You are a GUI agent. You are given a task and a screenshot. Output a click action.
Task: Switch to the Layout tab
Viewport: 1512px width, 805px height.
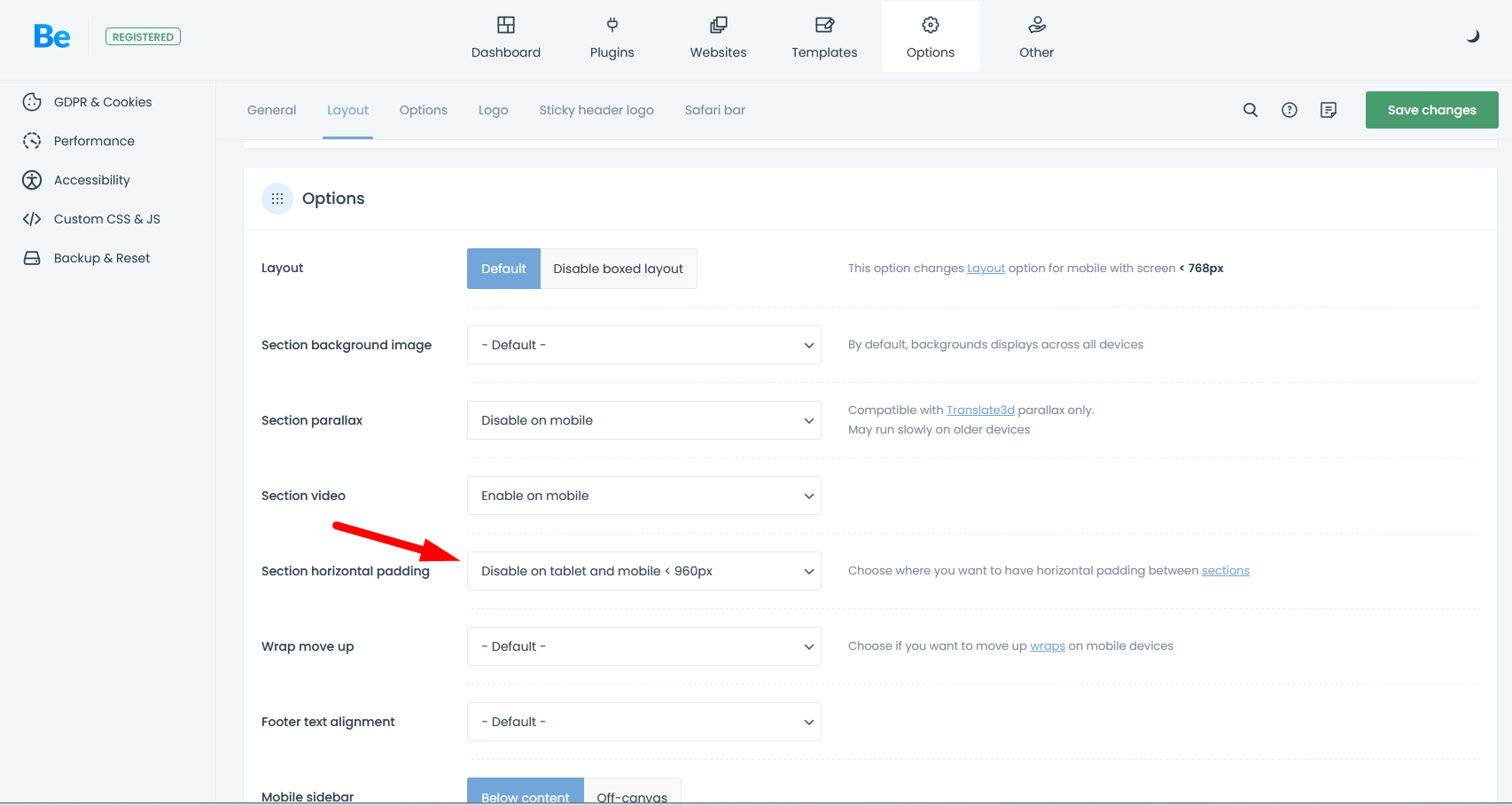[347, 110]
